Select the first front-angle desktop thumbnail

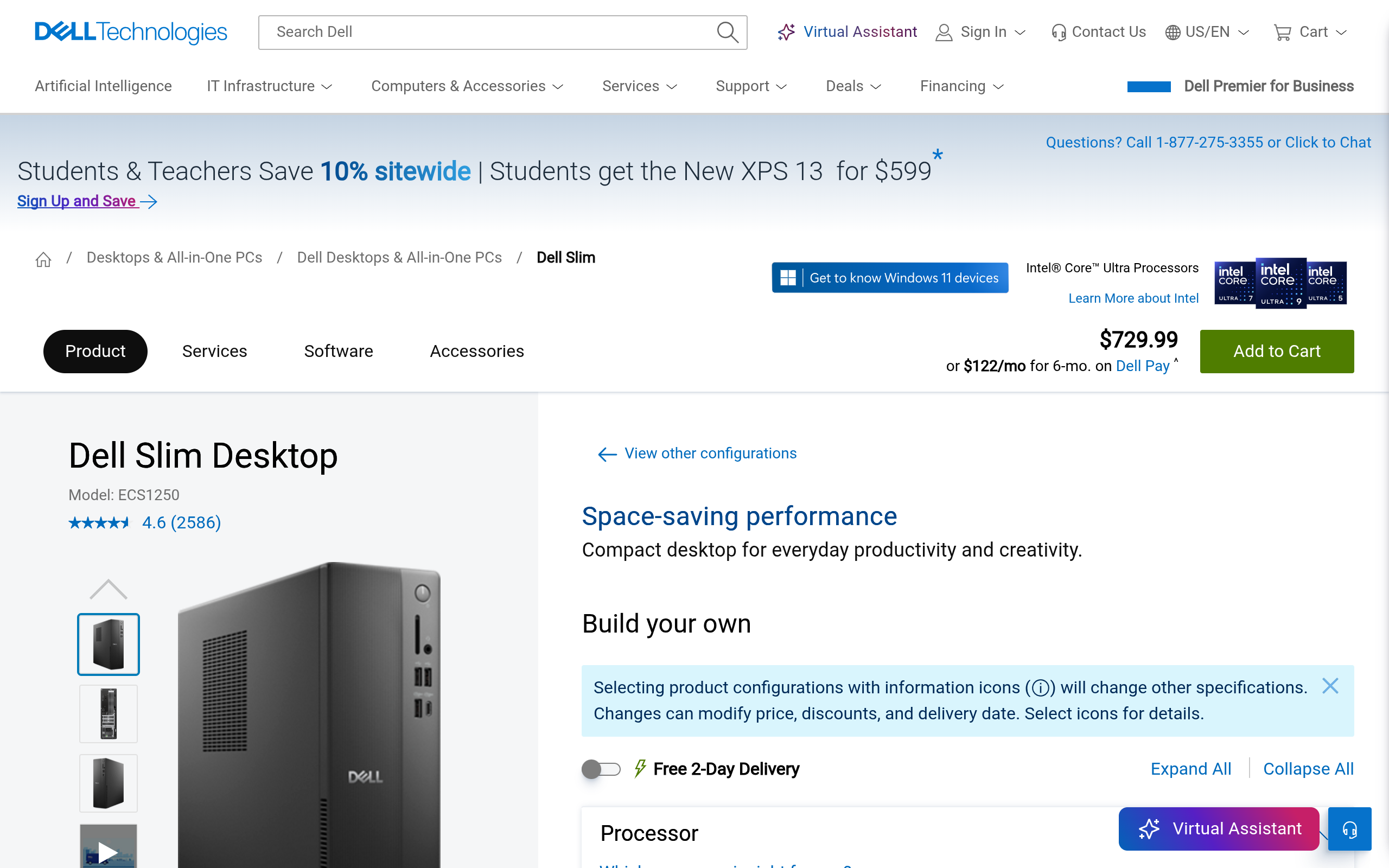[109, 644]
